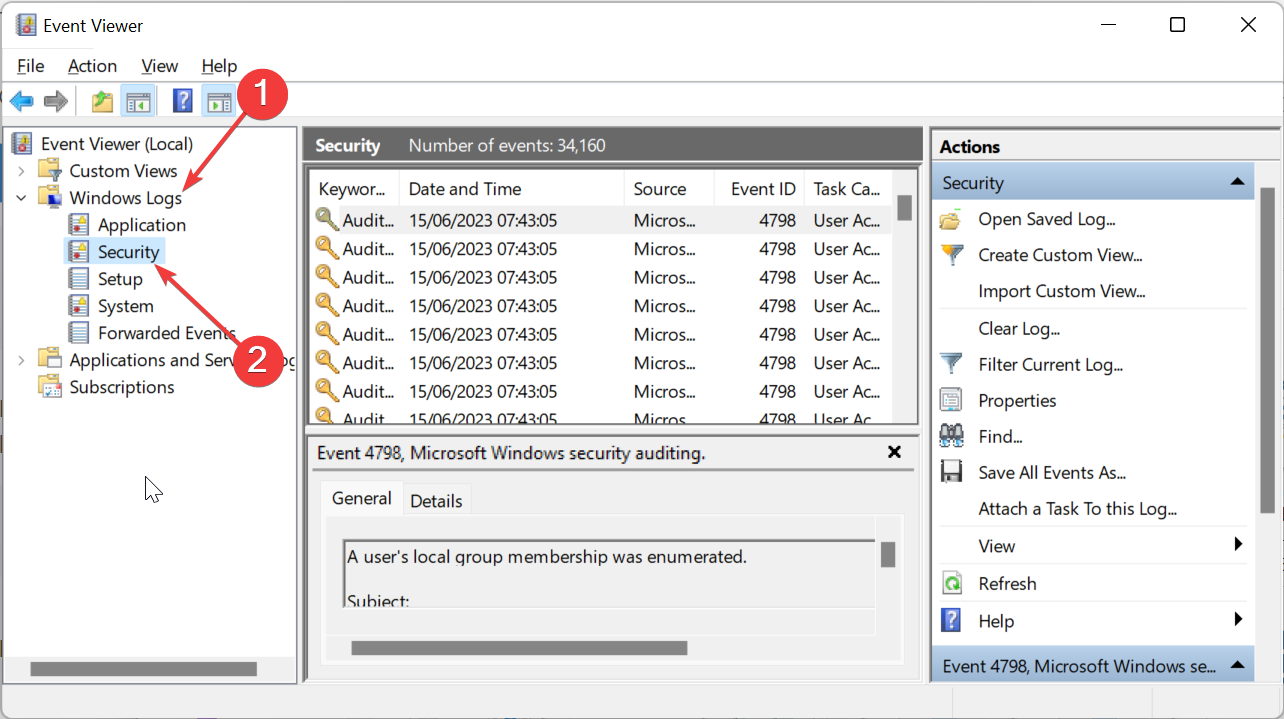The height and width of the screenshot is (719, 1284).
Task: Sort by the Task Category column header
Action: pos(847,189)
